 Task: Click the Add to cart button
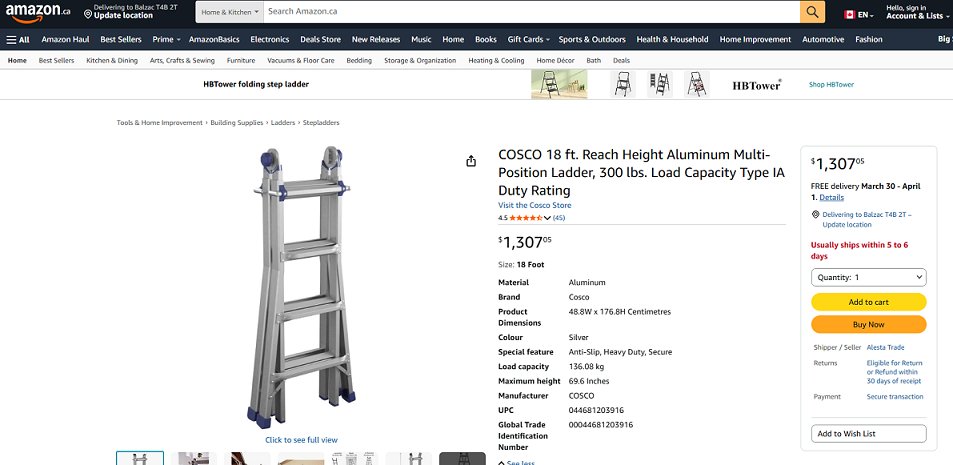(x=868, y=302)
